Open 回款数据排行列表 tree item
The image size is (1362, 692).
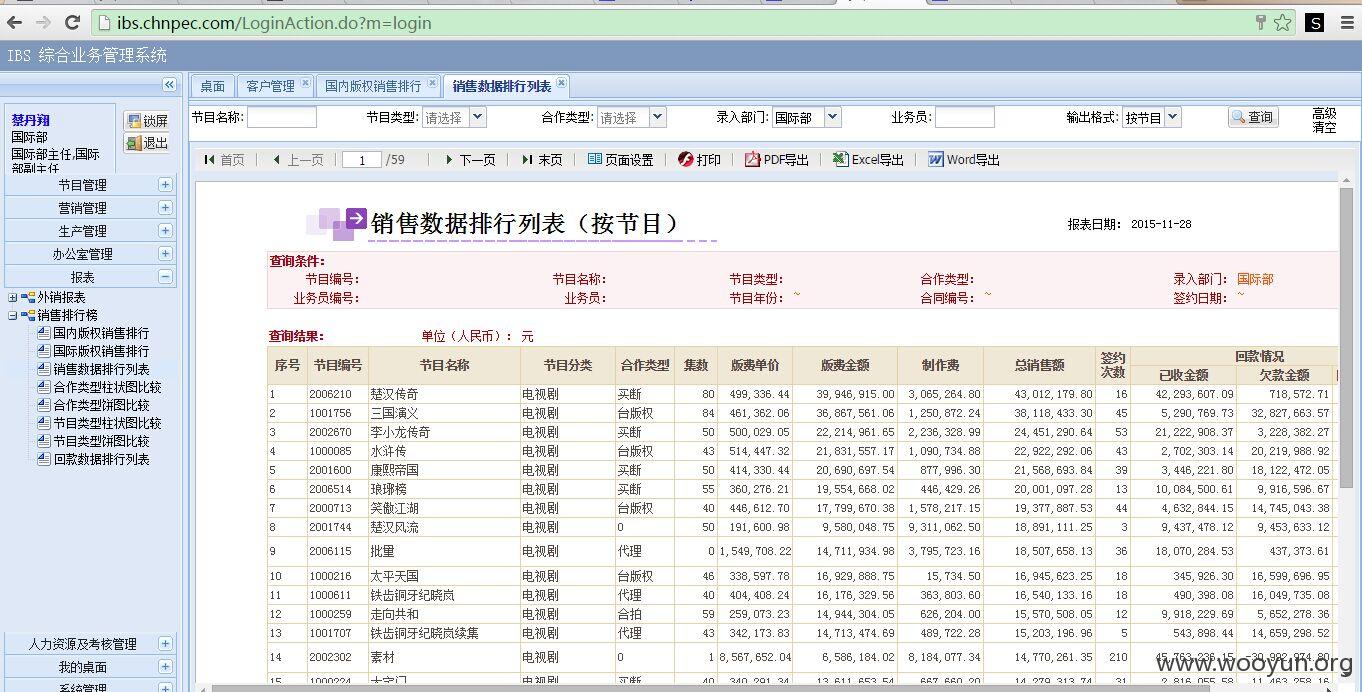(101, 459)
